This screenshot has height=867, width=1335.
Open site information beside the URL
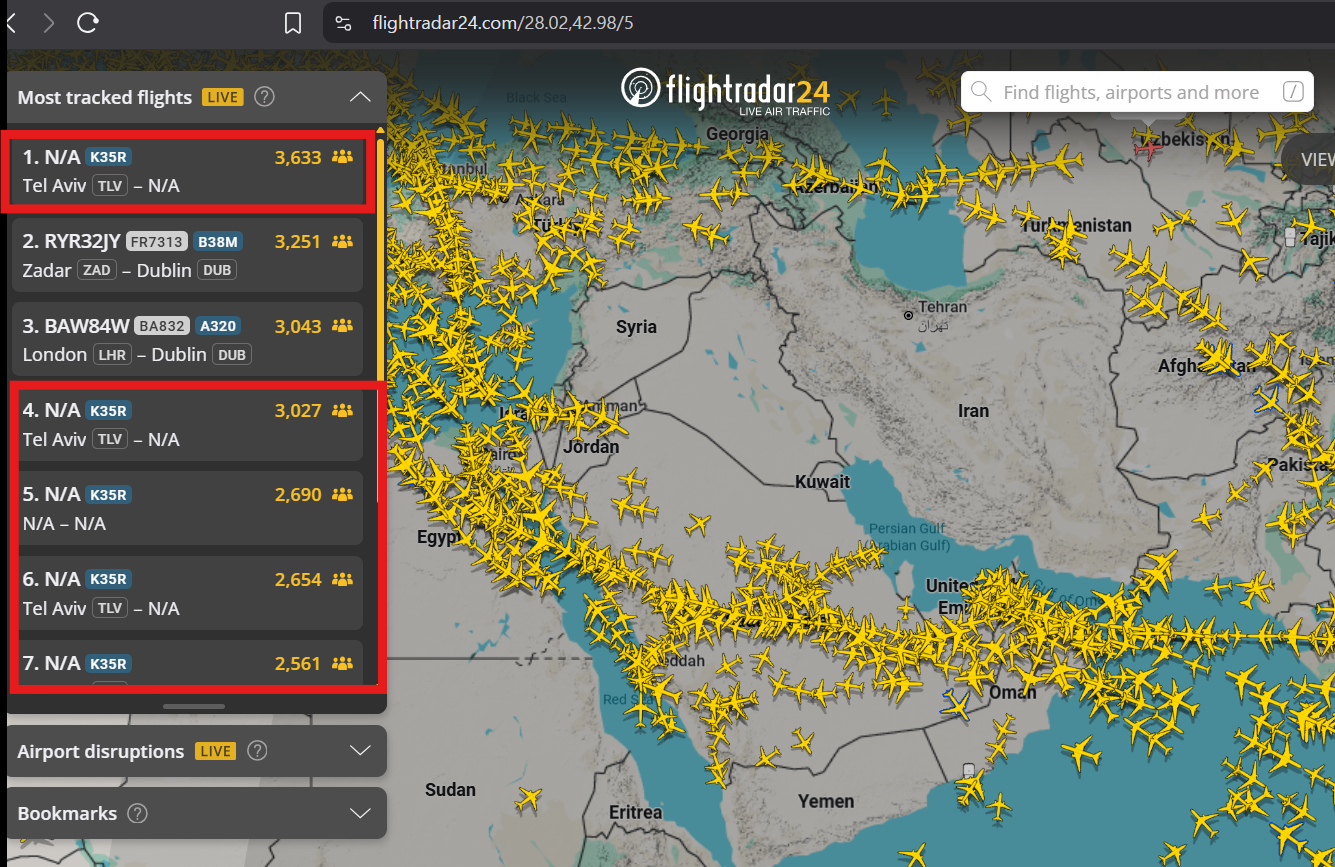[343, 23]
